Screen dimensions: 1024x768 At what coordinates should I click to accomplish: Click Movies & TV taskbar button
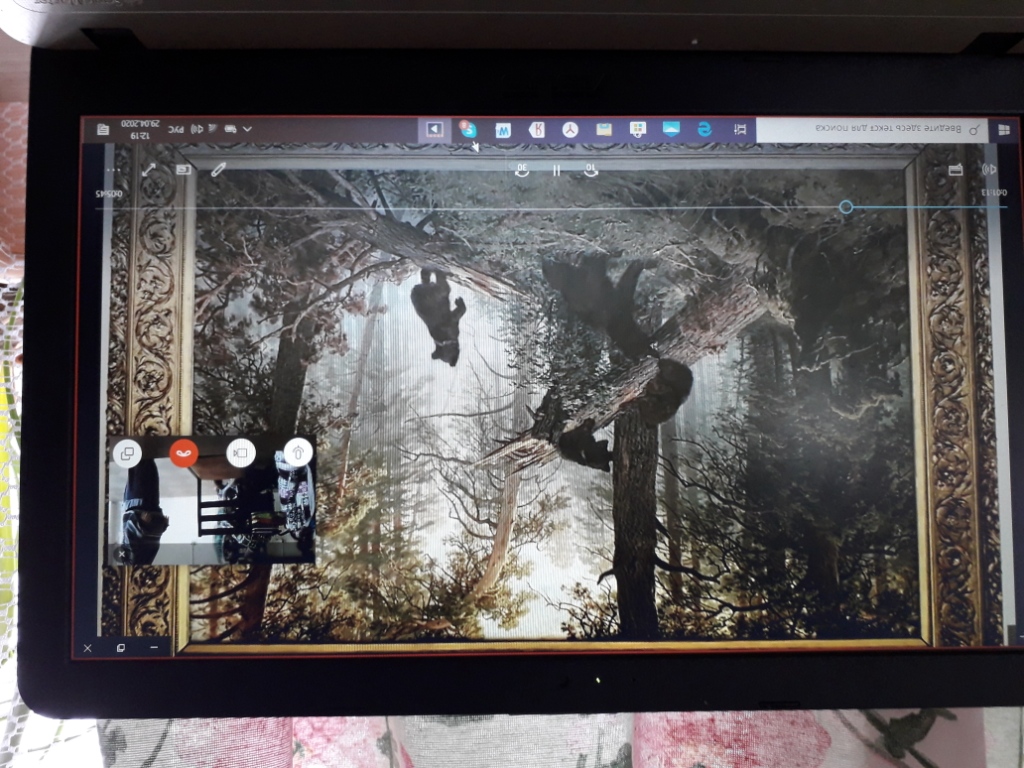[x=434, y=129]
